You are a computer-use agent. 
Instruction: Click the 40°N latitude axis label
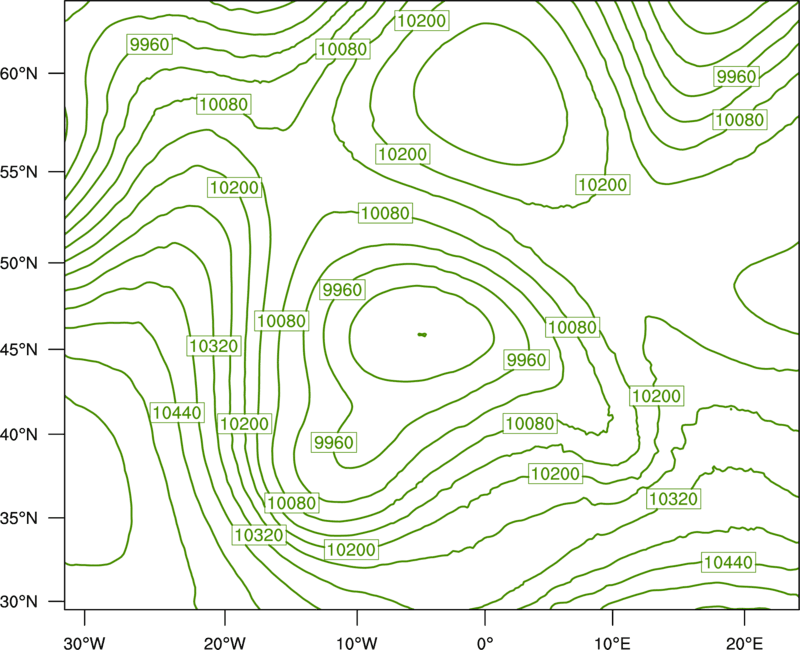(19, 434)
